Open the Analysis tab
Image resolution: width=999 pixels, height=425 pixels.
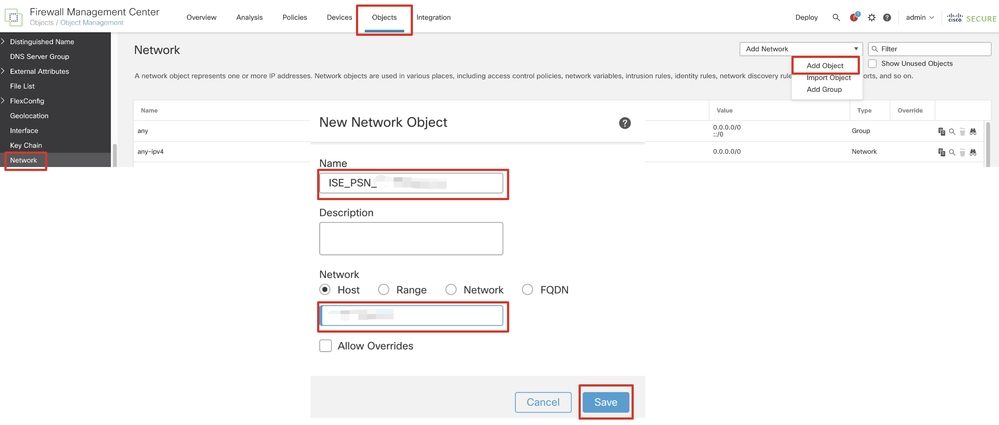click(x=249, y=18)
